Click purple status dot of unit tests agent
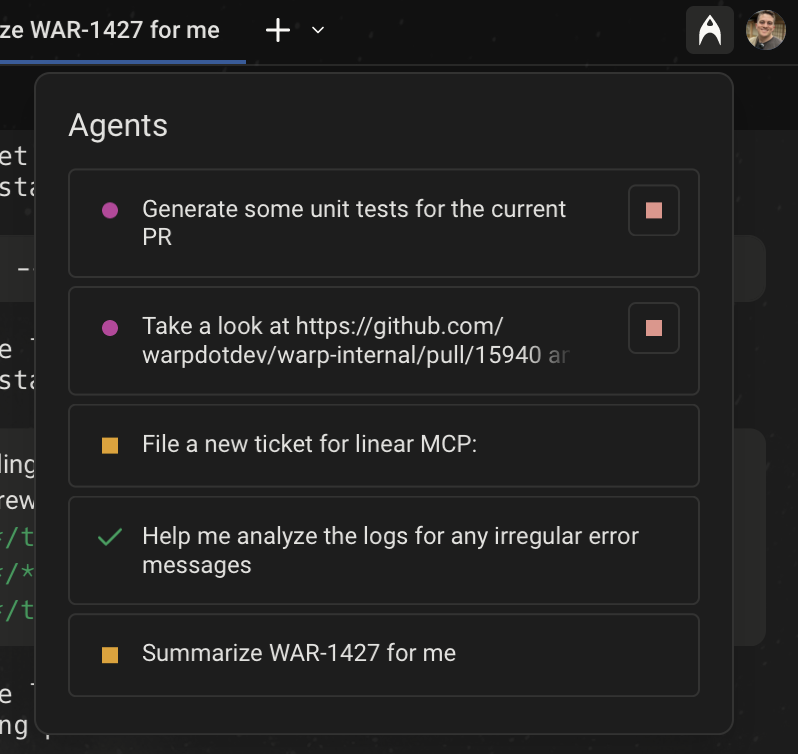The width and height of the screenshot is (798, 754). (x=110, y=211)
